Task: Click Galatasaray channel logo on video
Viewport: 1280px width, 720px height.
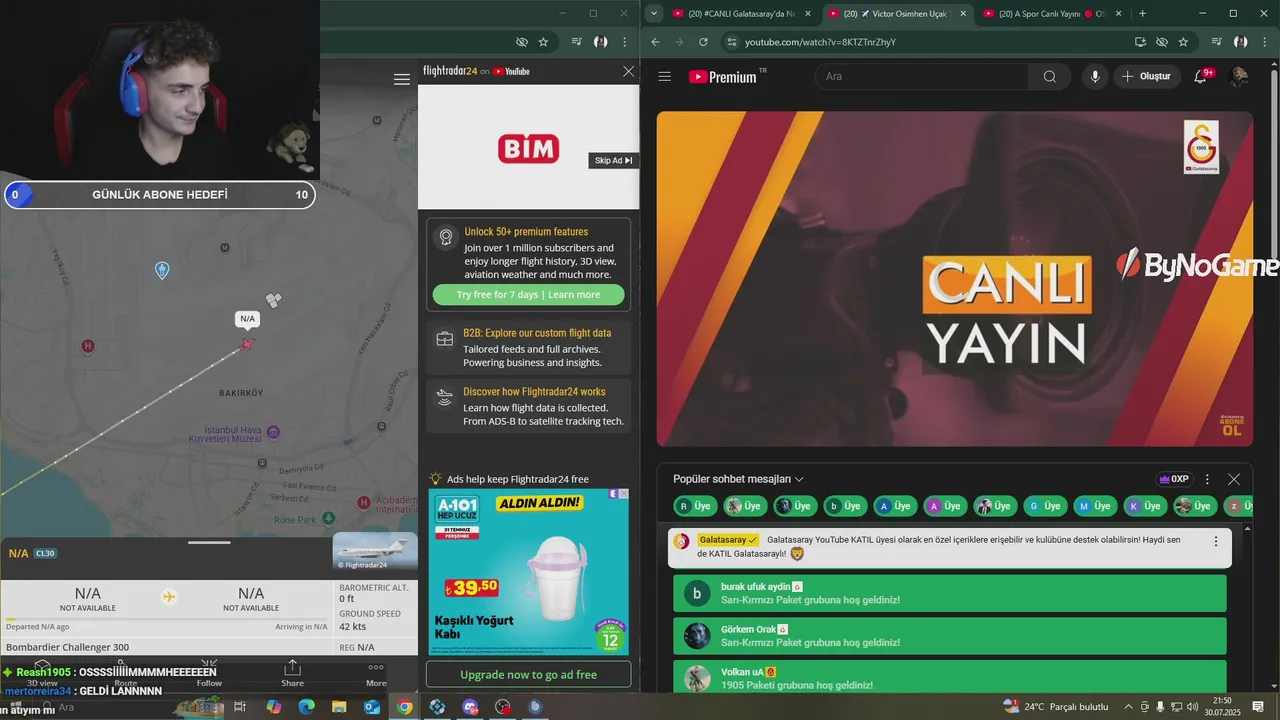Action: [1201, 148]
